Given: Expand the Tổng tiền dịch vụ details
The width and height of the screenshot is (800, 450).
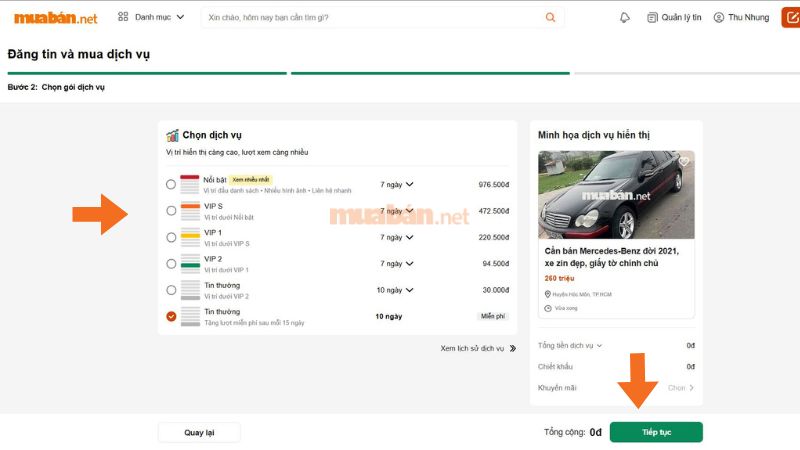Looking at the screenshot, I should tap(571, 345).
